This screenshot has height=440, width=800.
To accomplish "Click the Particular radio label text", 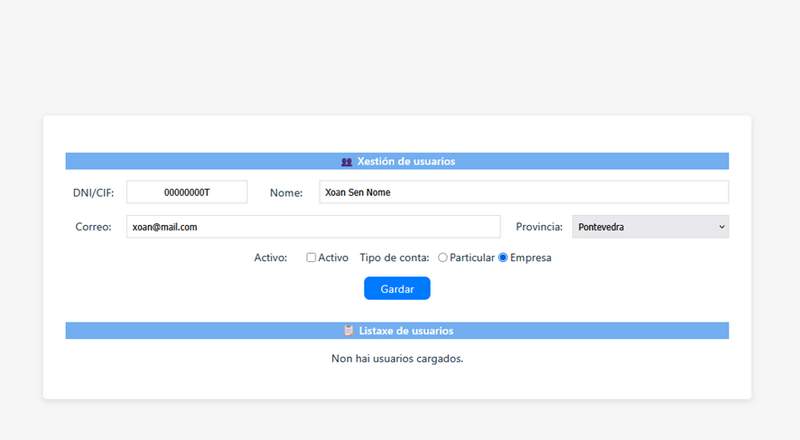I will point(472,258).
